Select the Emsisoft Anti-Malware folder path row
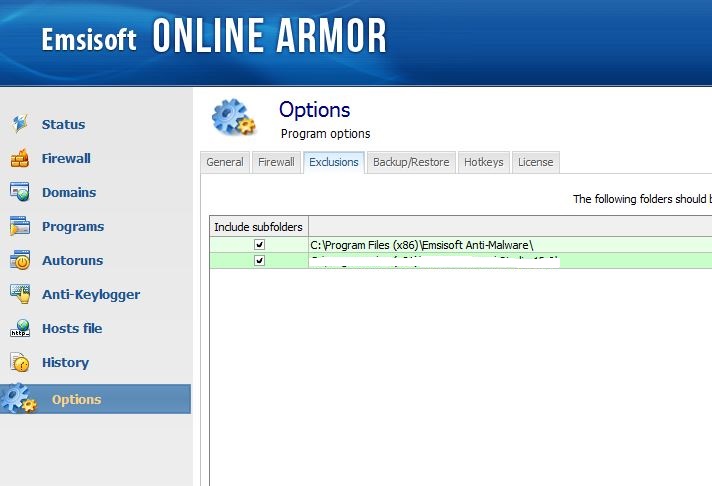 [x=461, y=245]
